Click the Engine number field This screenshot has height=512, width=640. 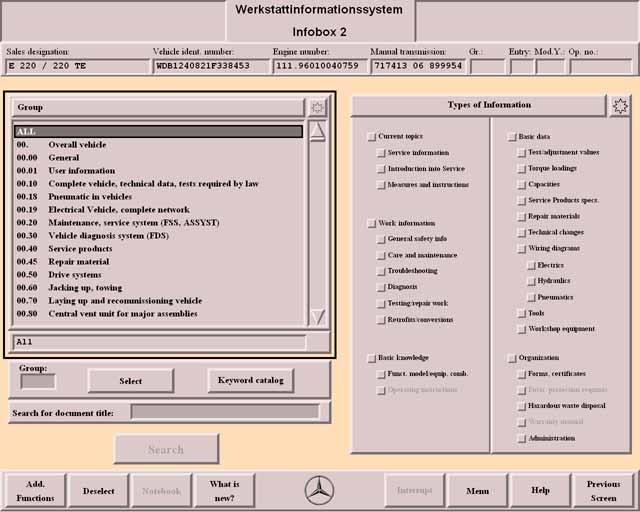click(x=320, y=66)
